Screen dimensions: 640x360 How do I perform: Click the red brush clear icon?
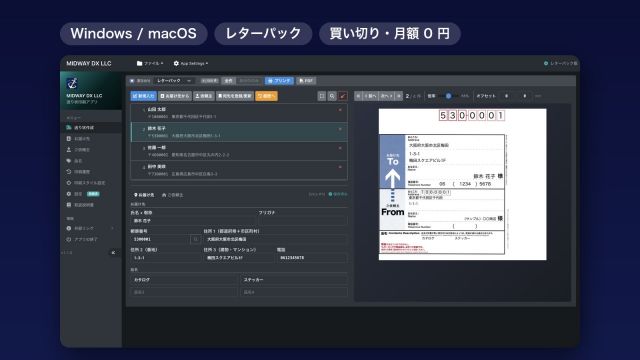[343, 96]
